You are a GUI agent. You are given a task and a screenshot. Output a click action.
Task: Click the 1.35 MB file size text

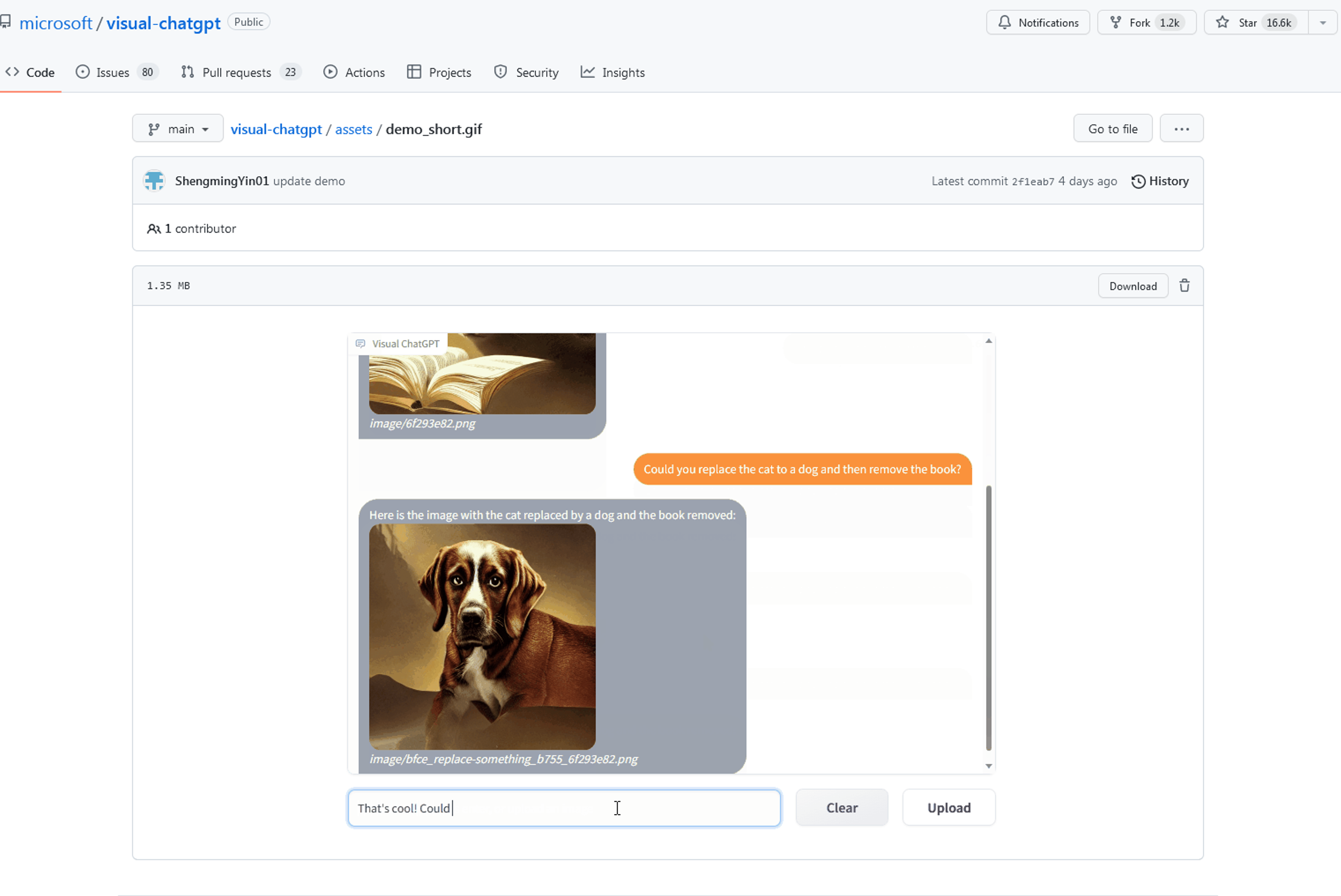(169, 286)
